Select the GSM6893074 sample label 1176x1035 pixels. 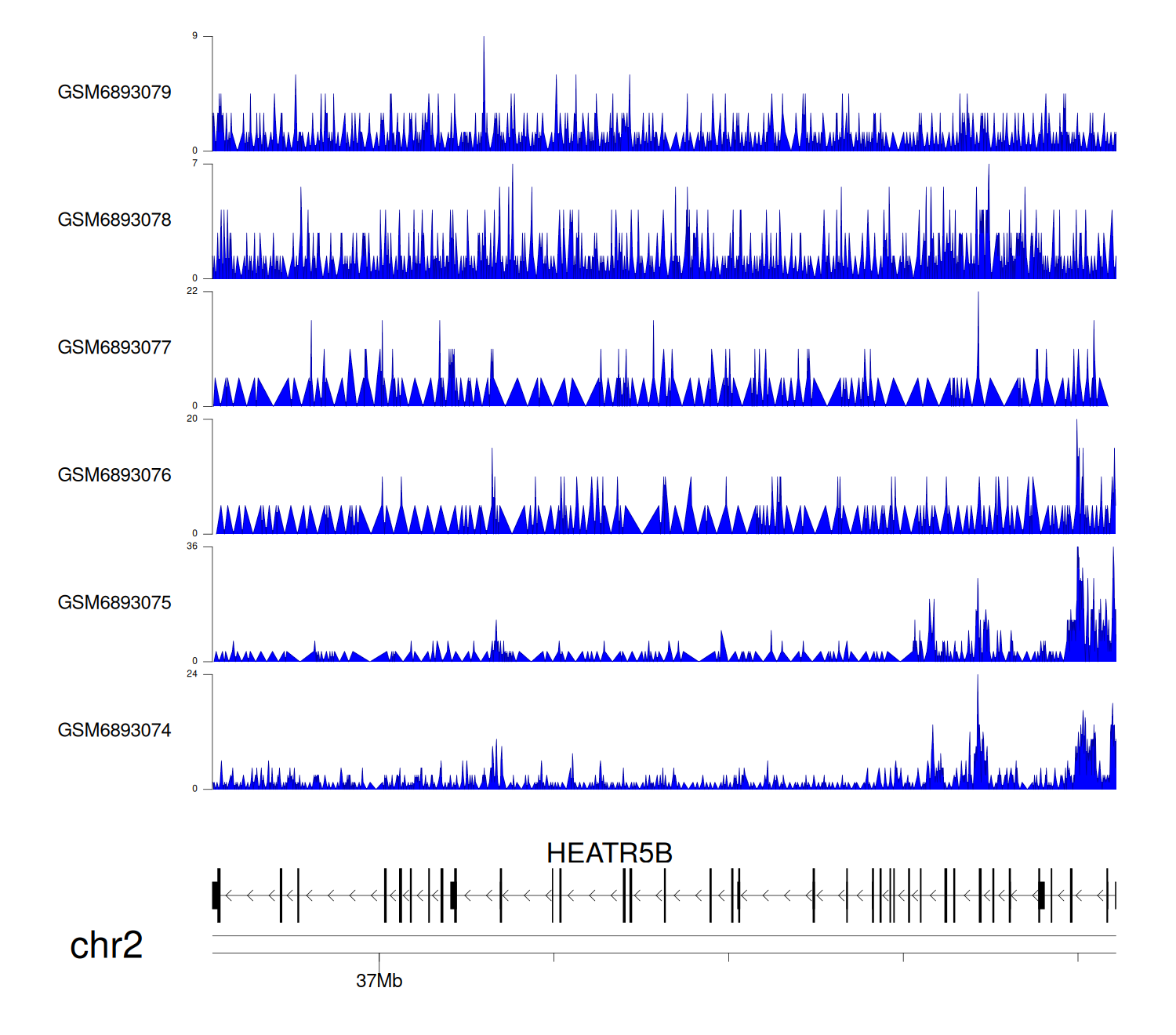pos(114,731)
